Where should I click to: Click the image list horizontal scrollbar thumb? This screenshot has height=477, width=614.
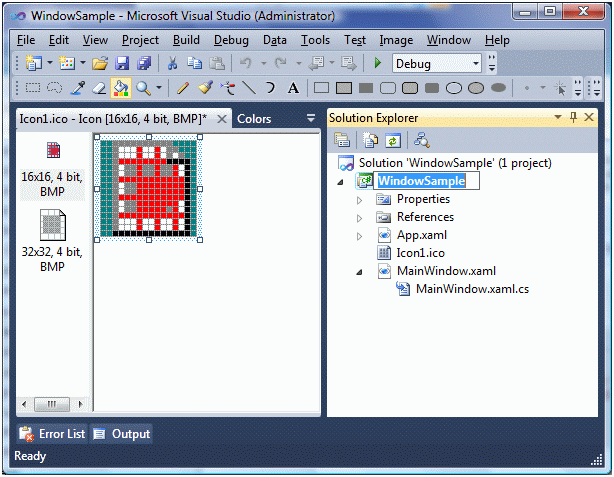click(x=52, y=404)
